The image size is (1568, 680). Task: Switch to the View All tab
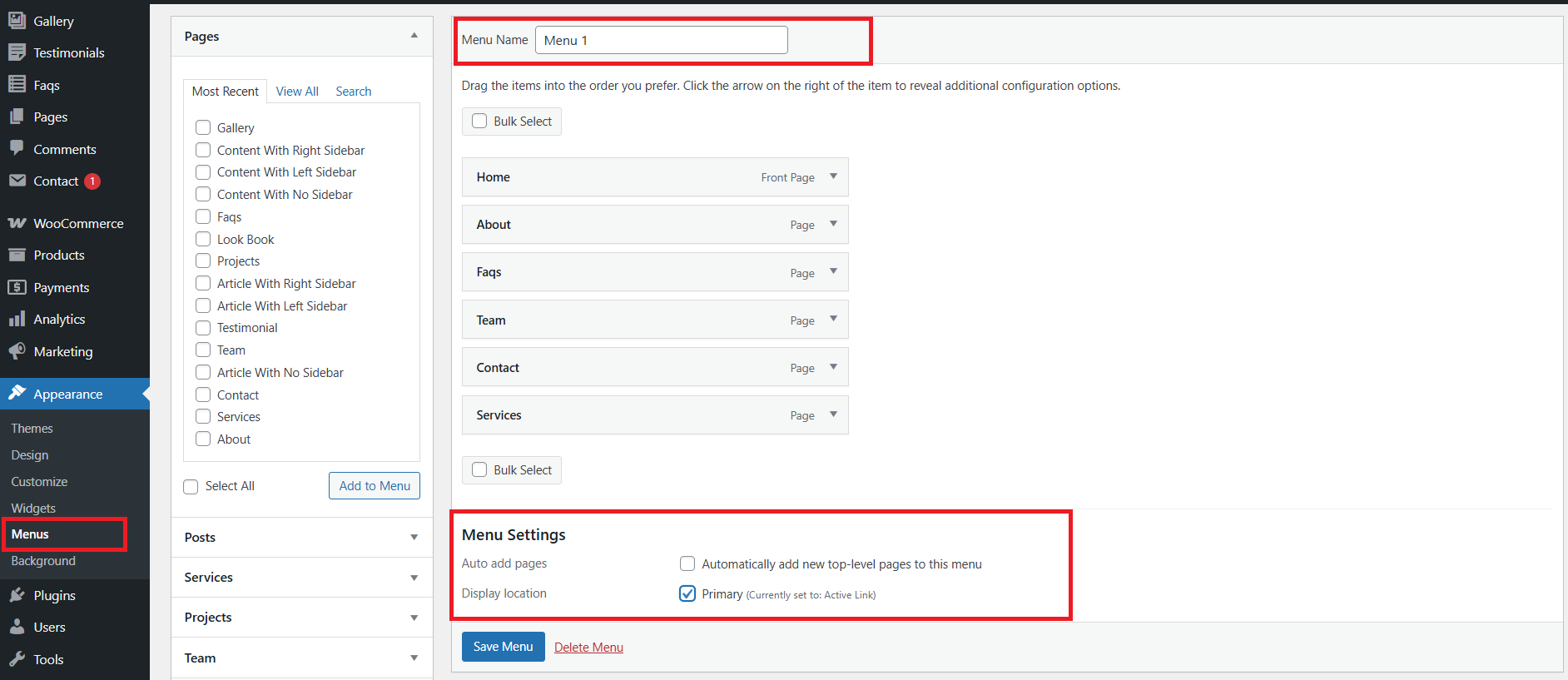(x=297, y=92)
